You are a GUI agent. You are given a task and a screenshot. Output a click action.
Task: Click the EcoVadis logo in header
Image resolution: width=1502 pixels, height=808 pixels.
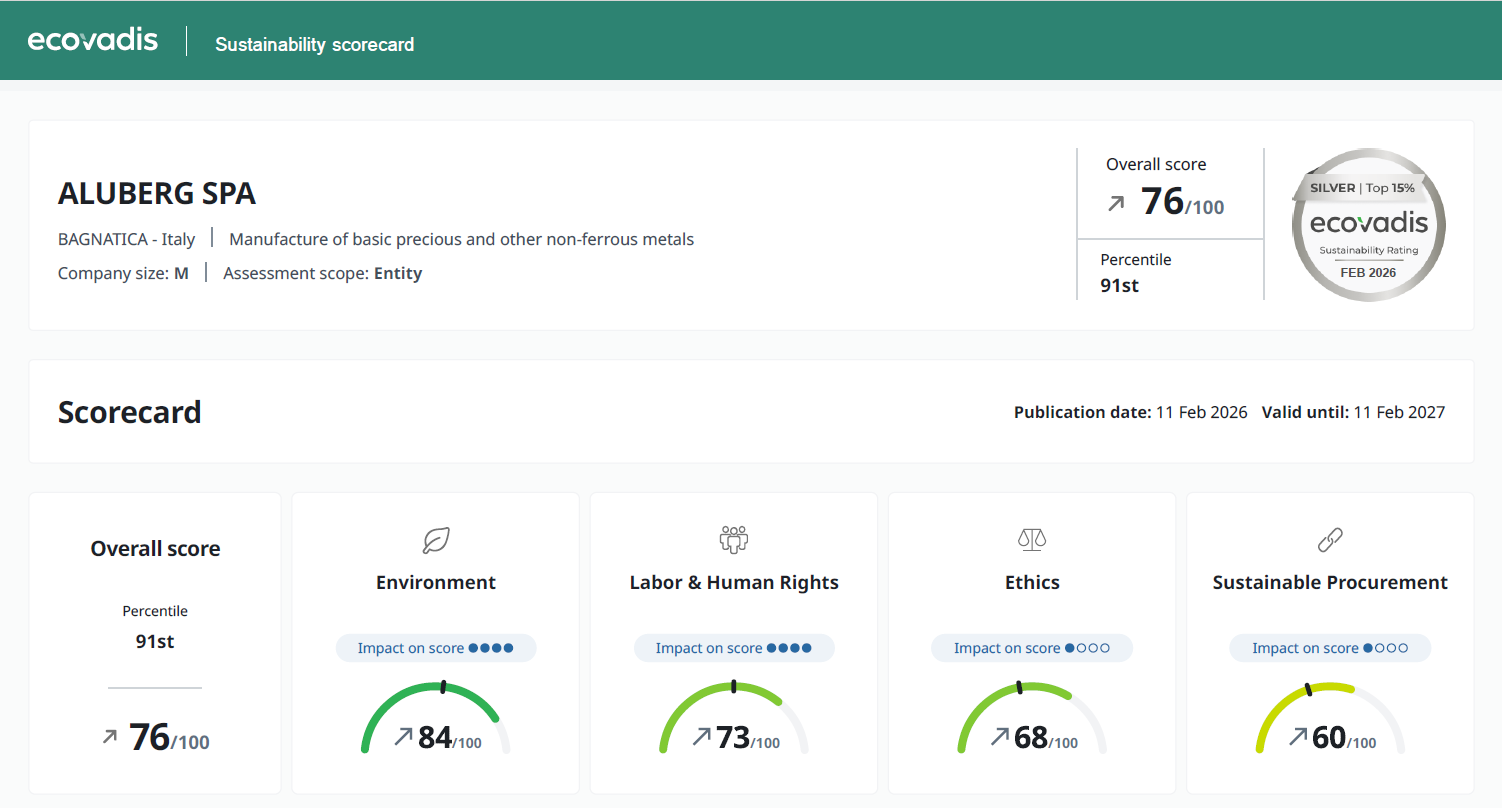click(93, 40)
